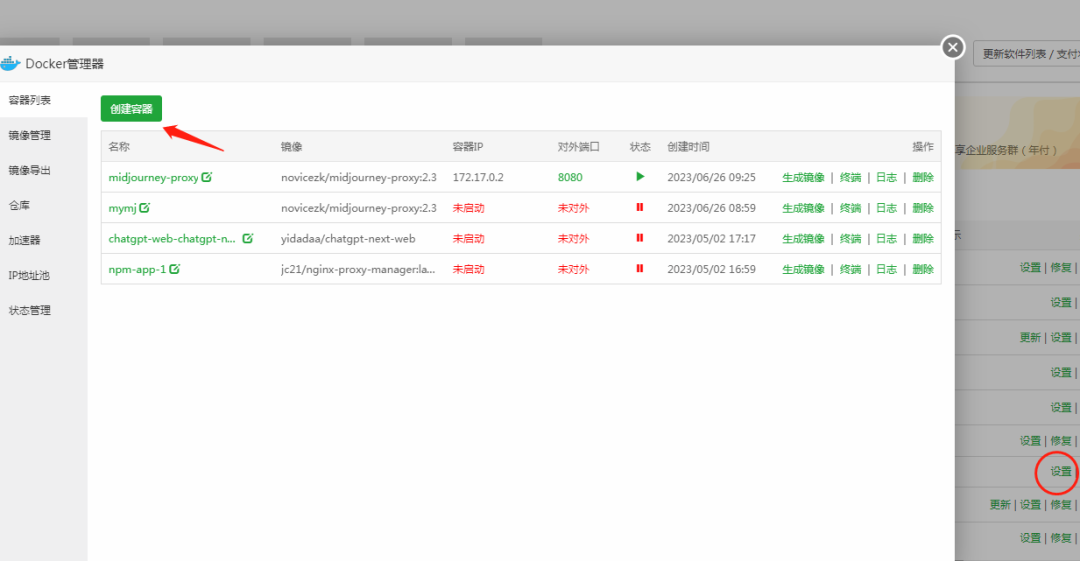
Task: Click creation time 2023/05/02 16:59
Action: [x=712, y=269]
